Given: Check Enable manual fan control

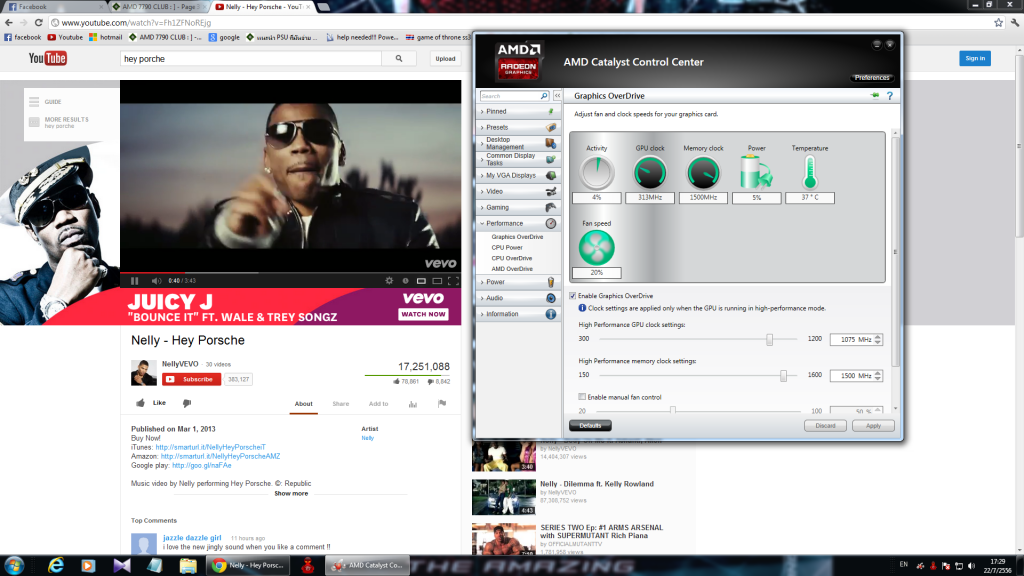Looking at the screenshot, I should tap(582, 397).
